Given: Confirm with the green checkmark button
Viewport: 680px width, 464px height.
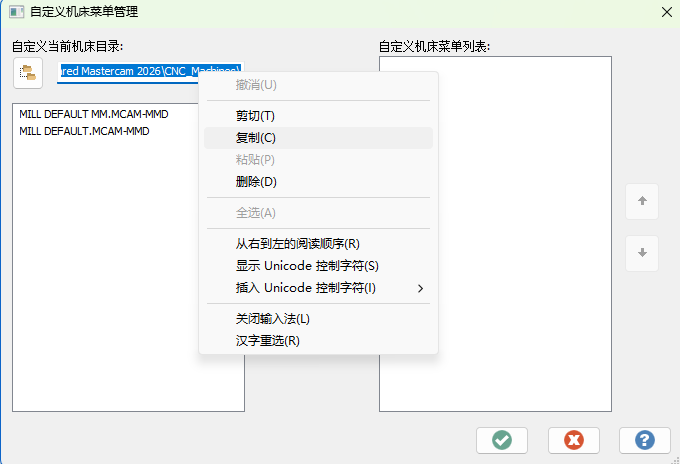Looking at the screenshot, I should point(502,440).
